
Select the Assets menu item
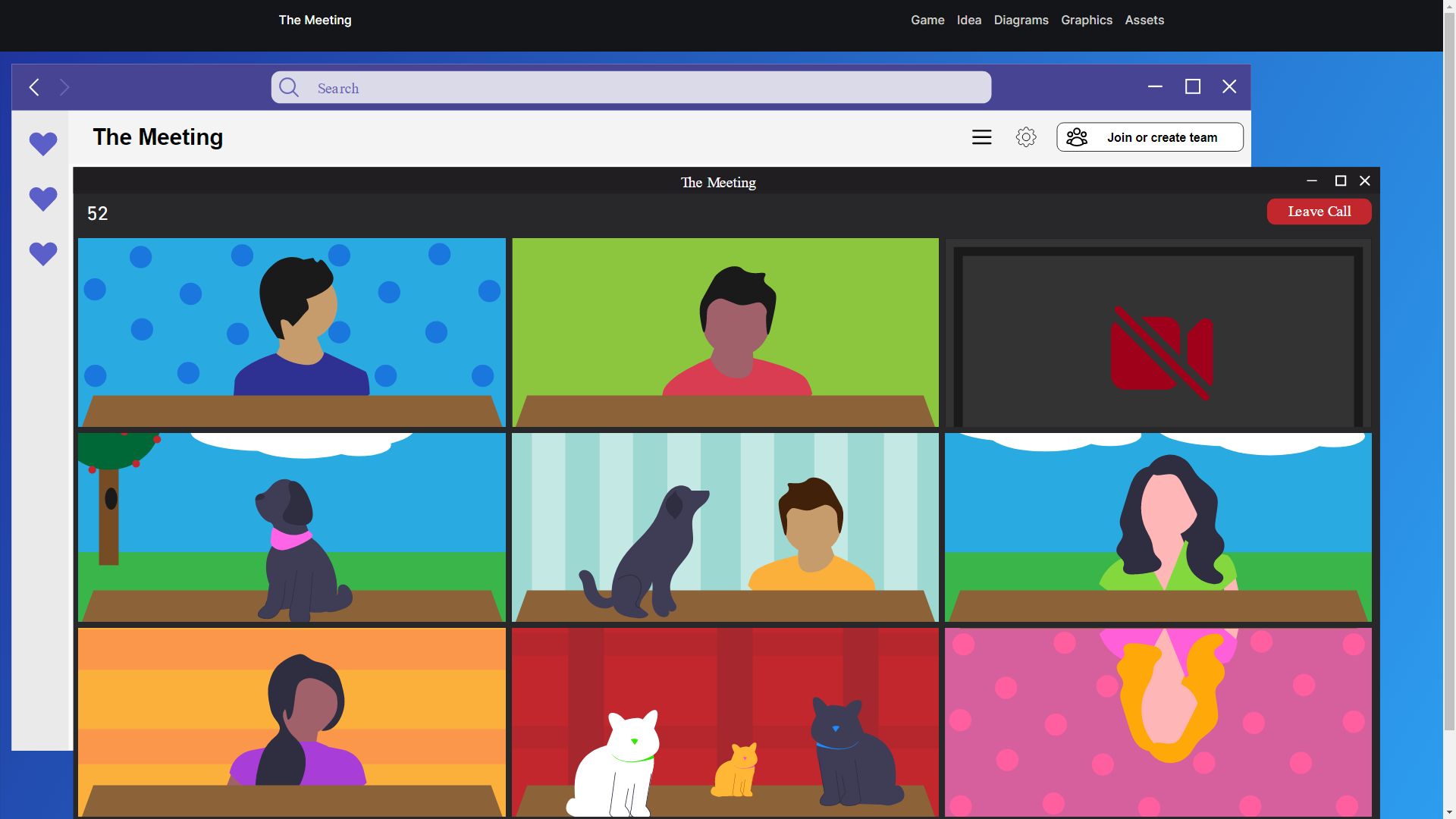point(1144,20)
